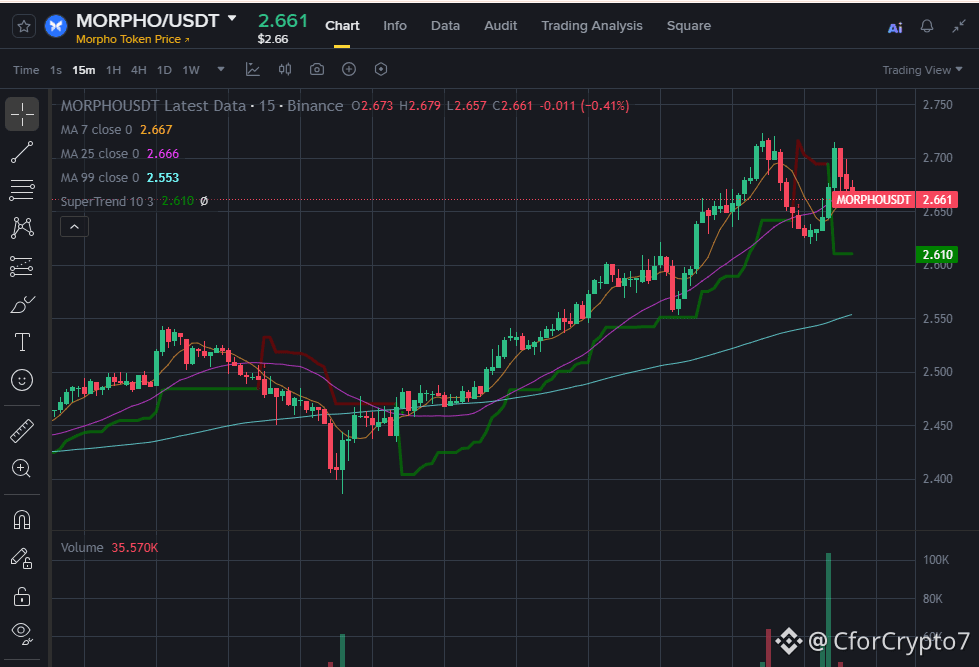Select the 1H time interval
Screen dimensions: 979x667
pyautogui.click(x=113, y=70)
